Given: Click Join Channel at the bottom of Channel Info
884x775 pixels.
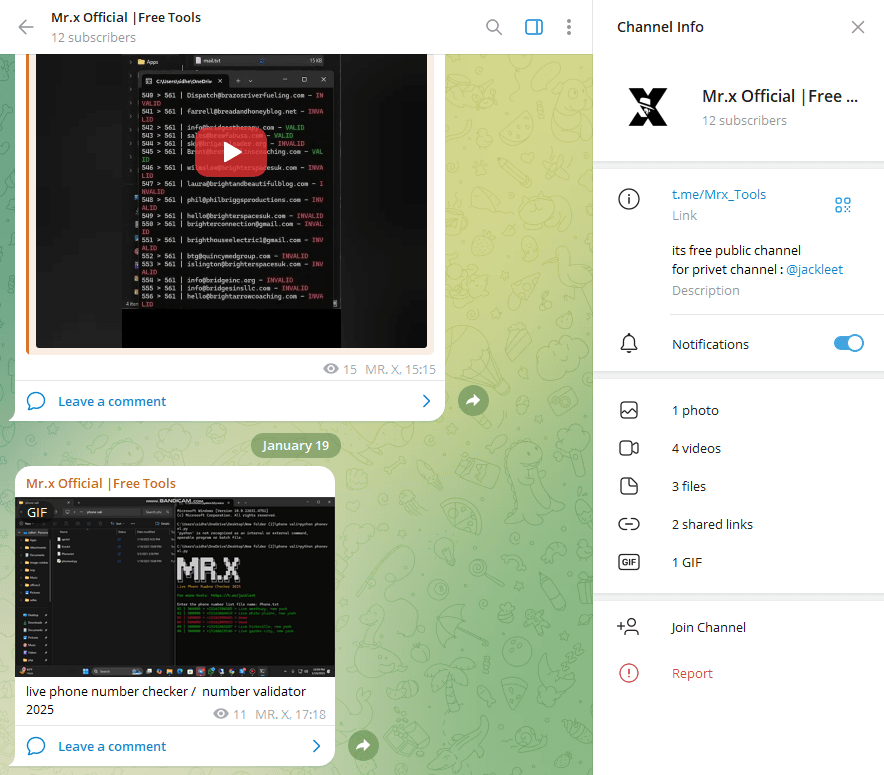Looking at the screenshot, I should [x=708, y=627].
